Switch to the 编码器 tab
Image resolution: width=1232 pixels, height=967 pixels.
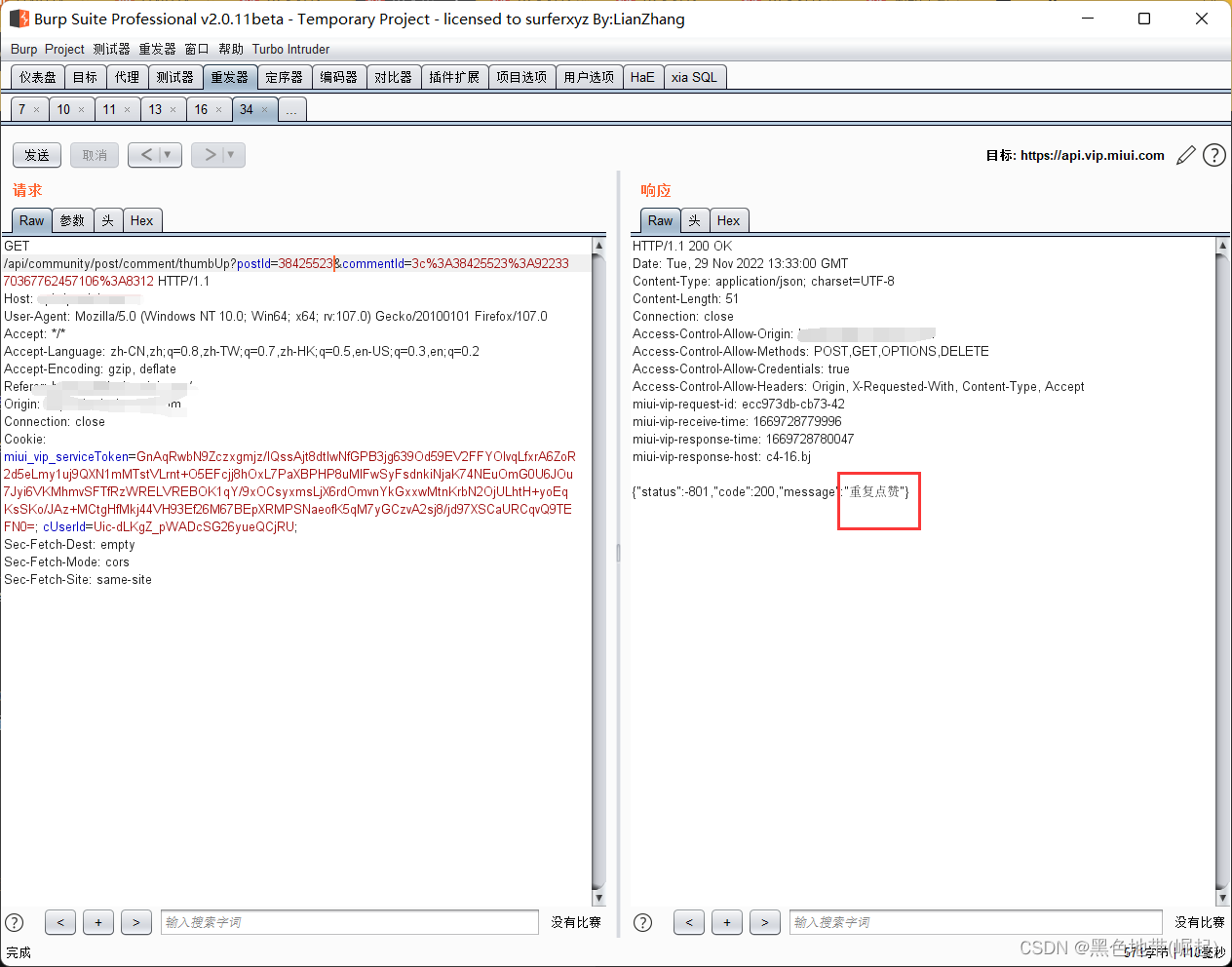point(339,77)
